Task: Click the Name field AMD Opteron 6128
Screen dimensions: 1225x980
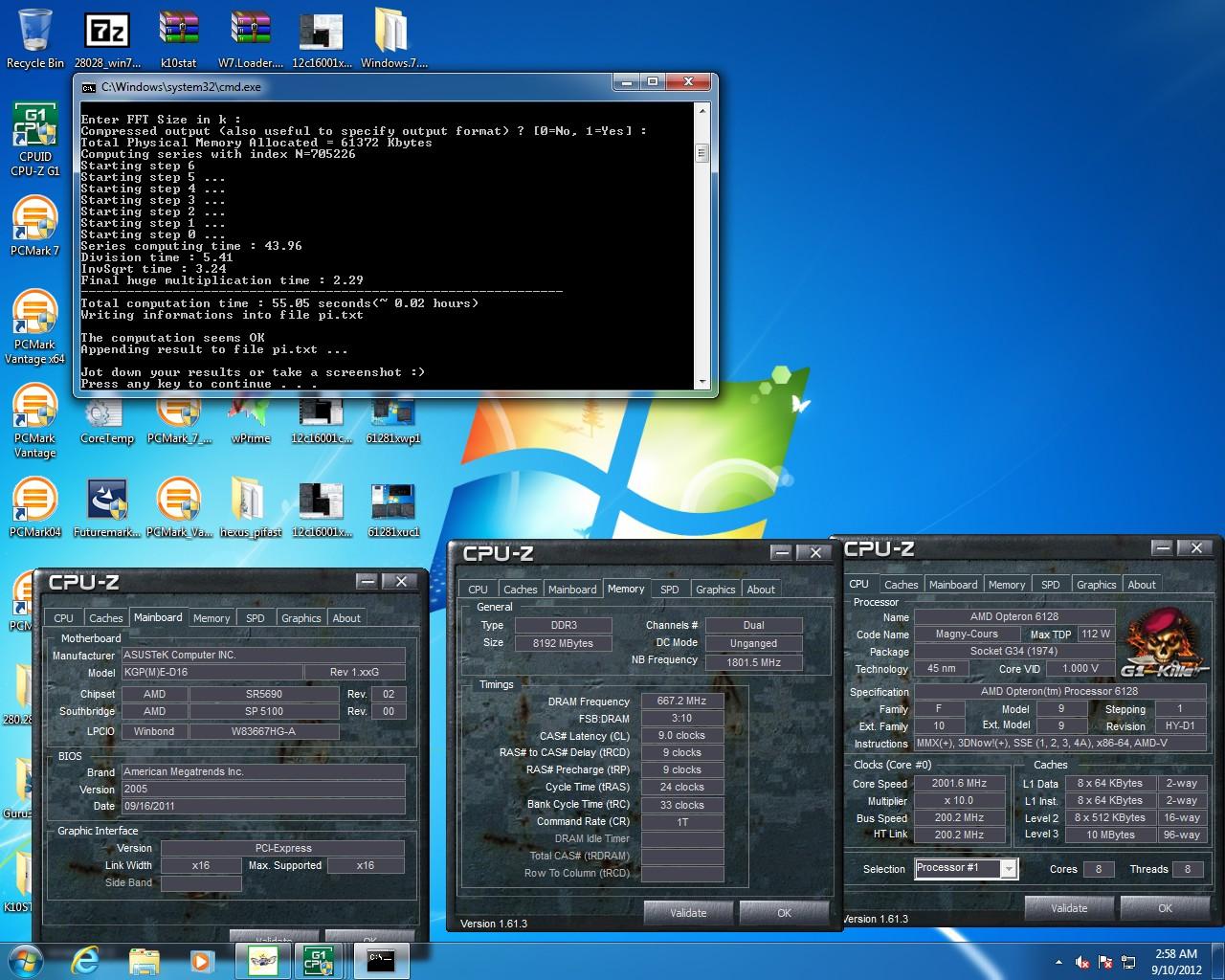Action: 1014,616
